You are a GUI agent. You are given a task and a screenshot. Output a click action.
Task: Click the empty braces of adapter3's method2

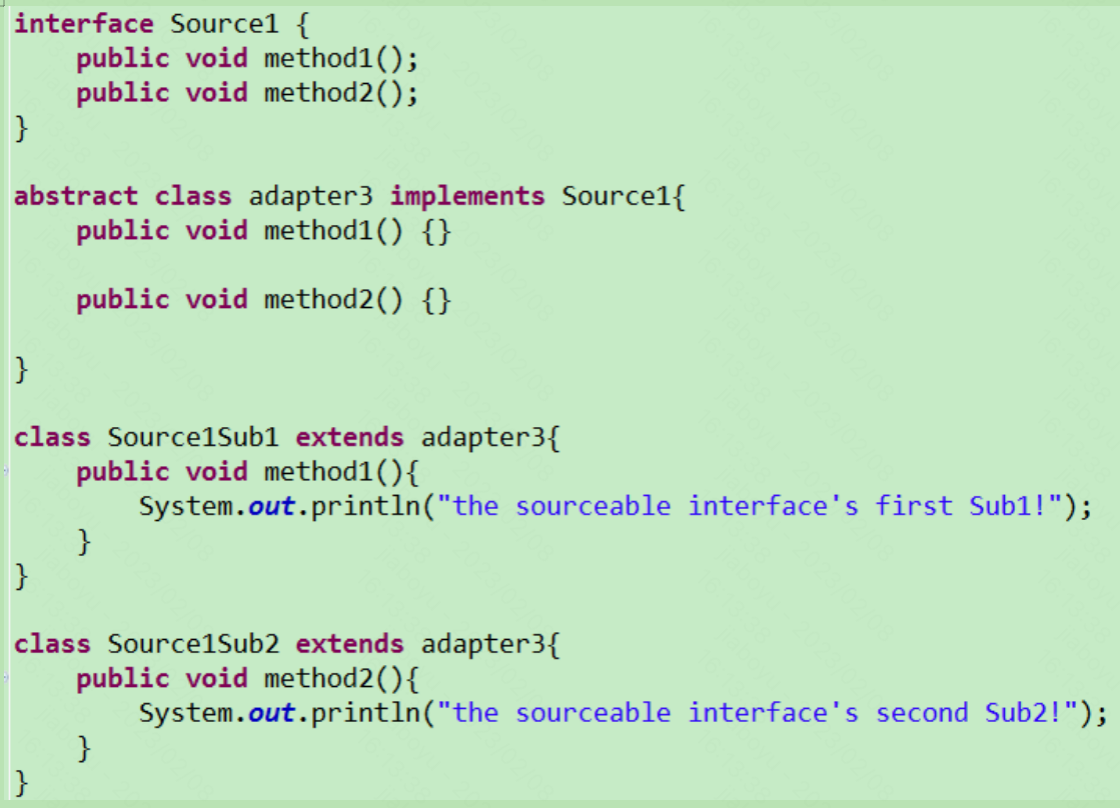tap(437, 300)
